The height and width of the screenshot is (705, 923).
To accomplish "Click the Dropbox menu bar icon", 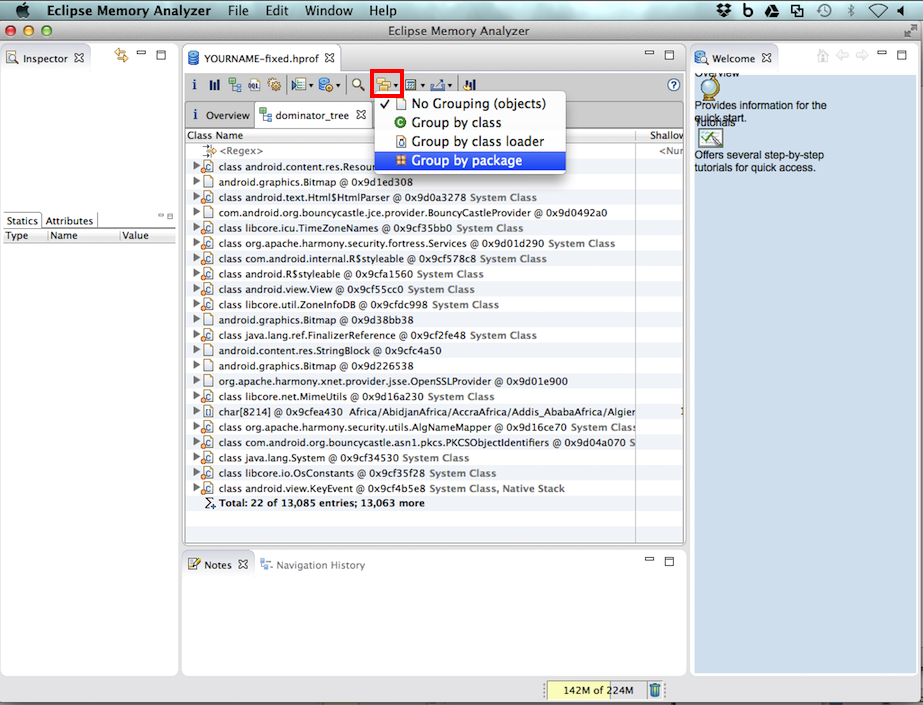I will [723, 11].
